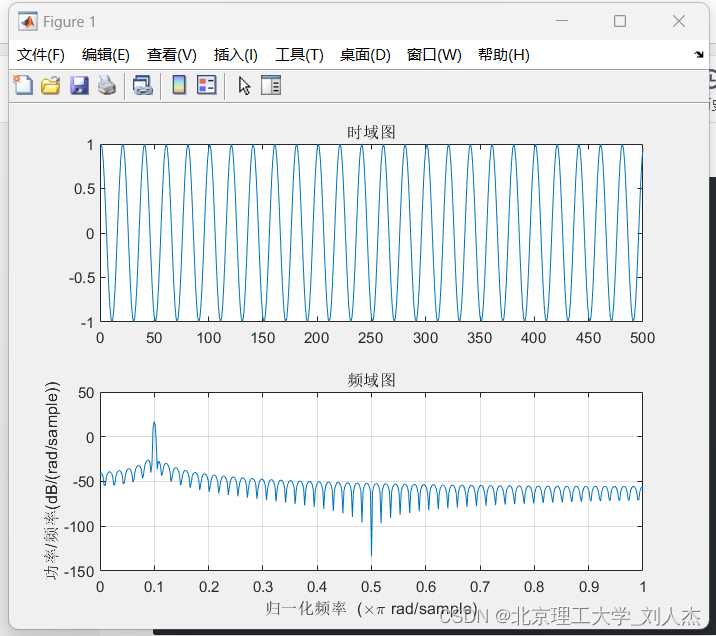716x636 pixels.
Task: Click the Figure 1 window title
Action: point(69,21)
